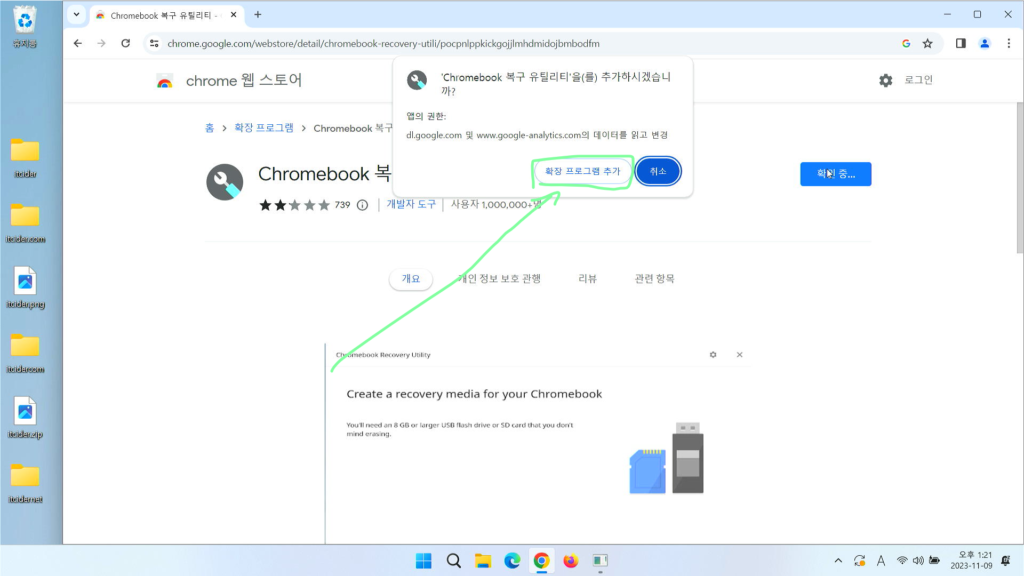Click the browser back arrow

pyautogui.click(x=78, y=44)
